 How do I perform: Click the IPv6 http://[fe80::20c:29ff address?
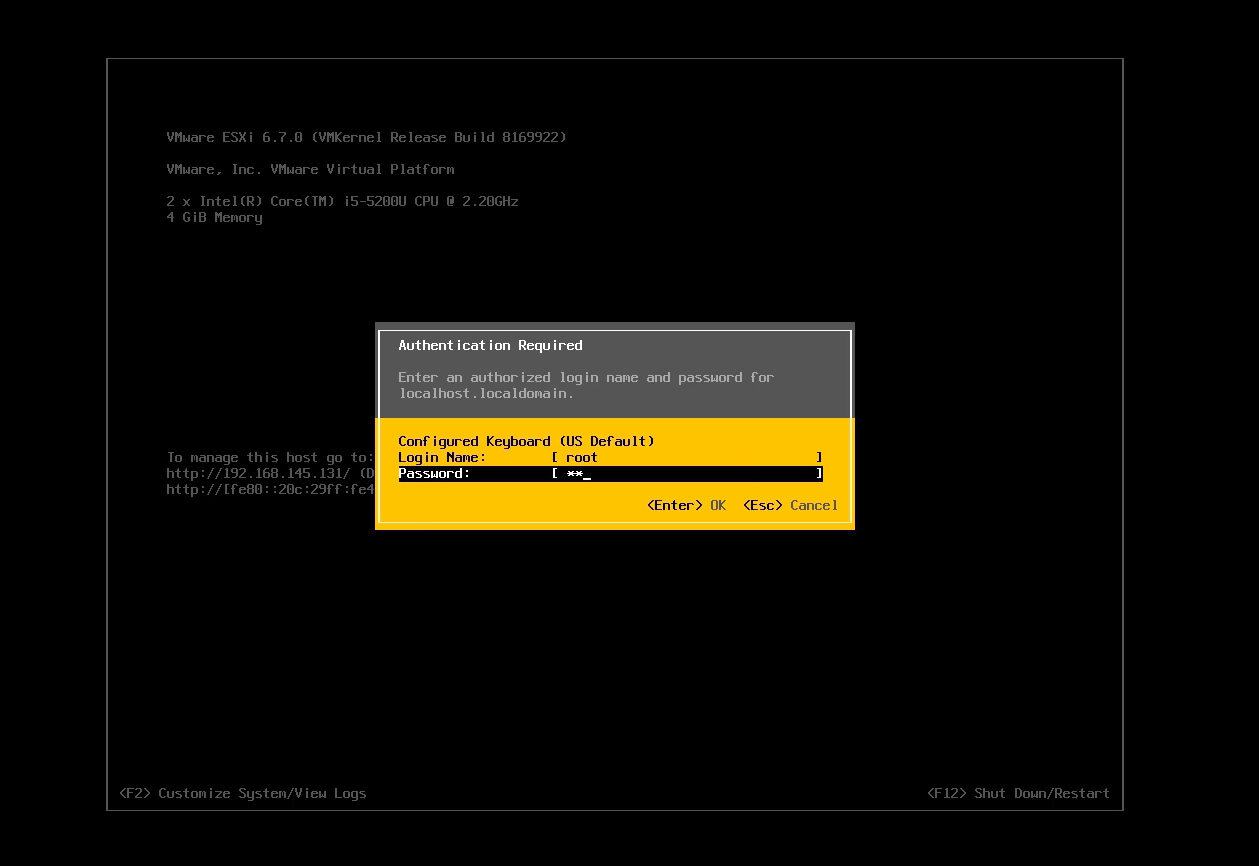[x=270, y=489]
